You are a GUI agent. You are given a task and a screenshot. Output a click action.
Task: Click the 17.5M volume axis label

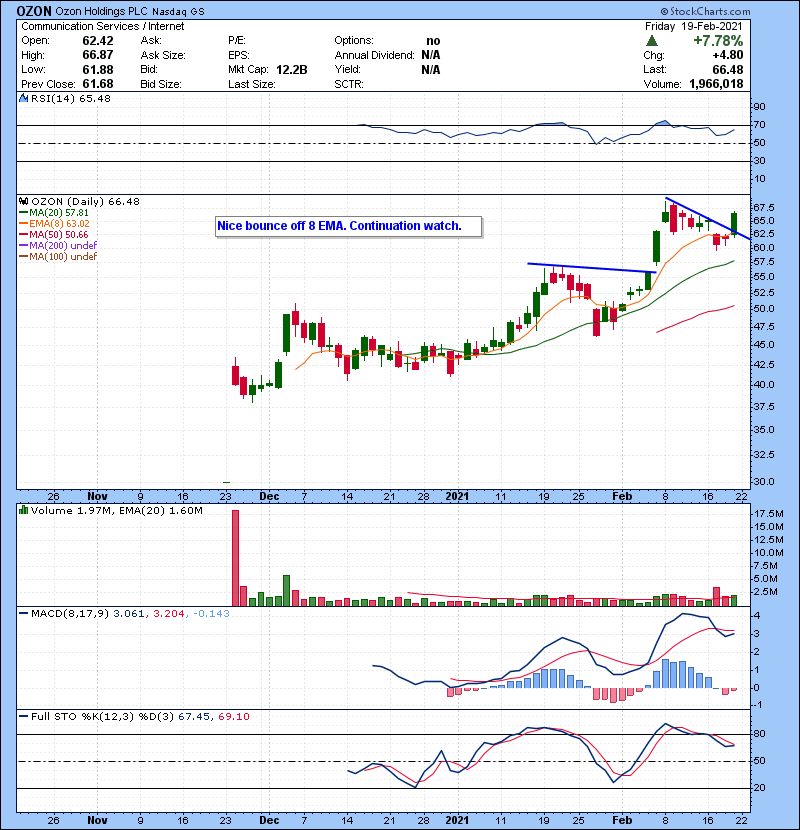point(769,513)
